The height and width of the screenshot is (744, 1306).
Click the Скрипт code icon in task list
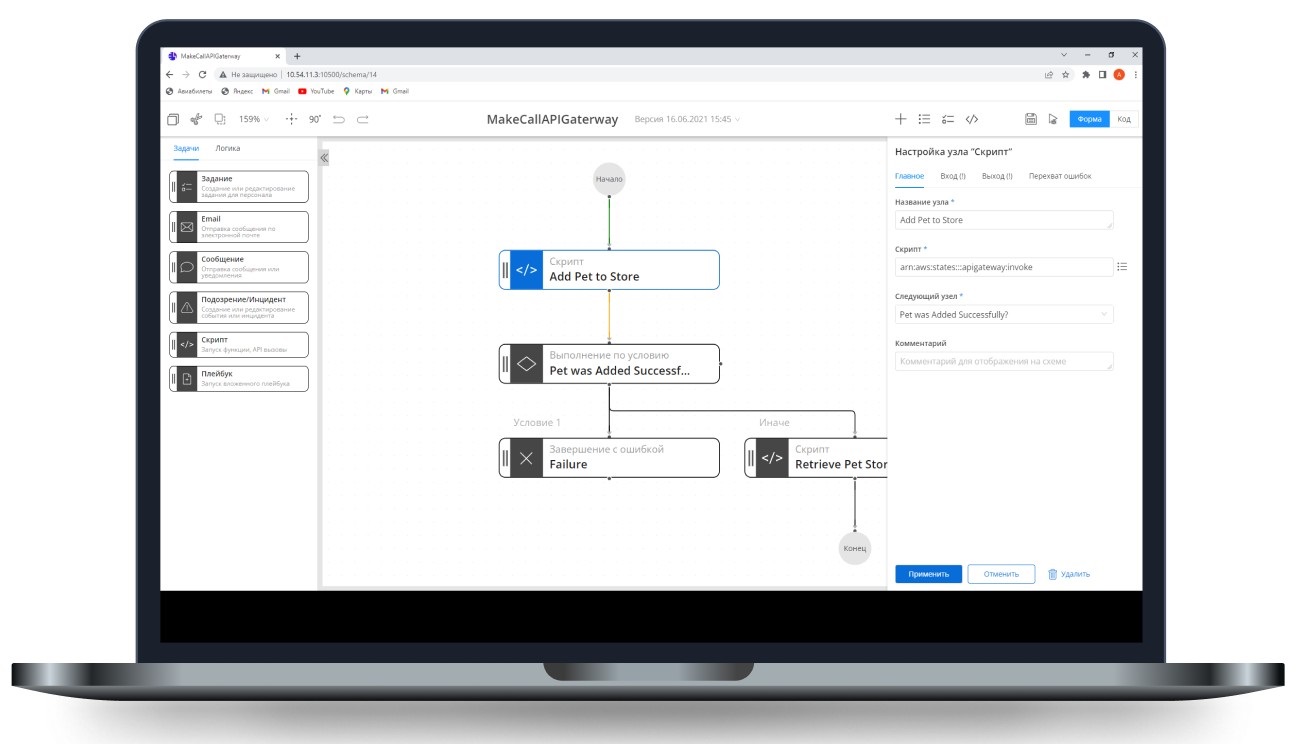tap(187, 344)
